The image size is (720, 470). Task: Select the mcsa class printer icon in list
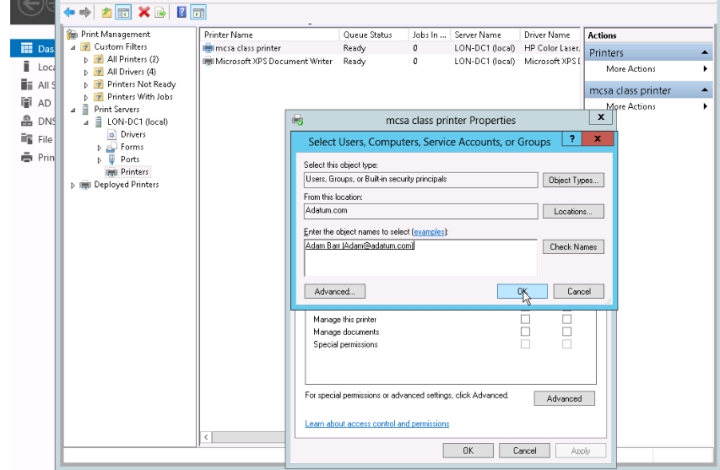(x=208, y=48)
